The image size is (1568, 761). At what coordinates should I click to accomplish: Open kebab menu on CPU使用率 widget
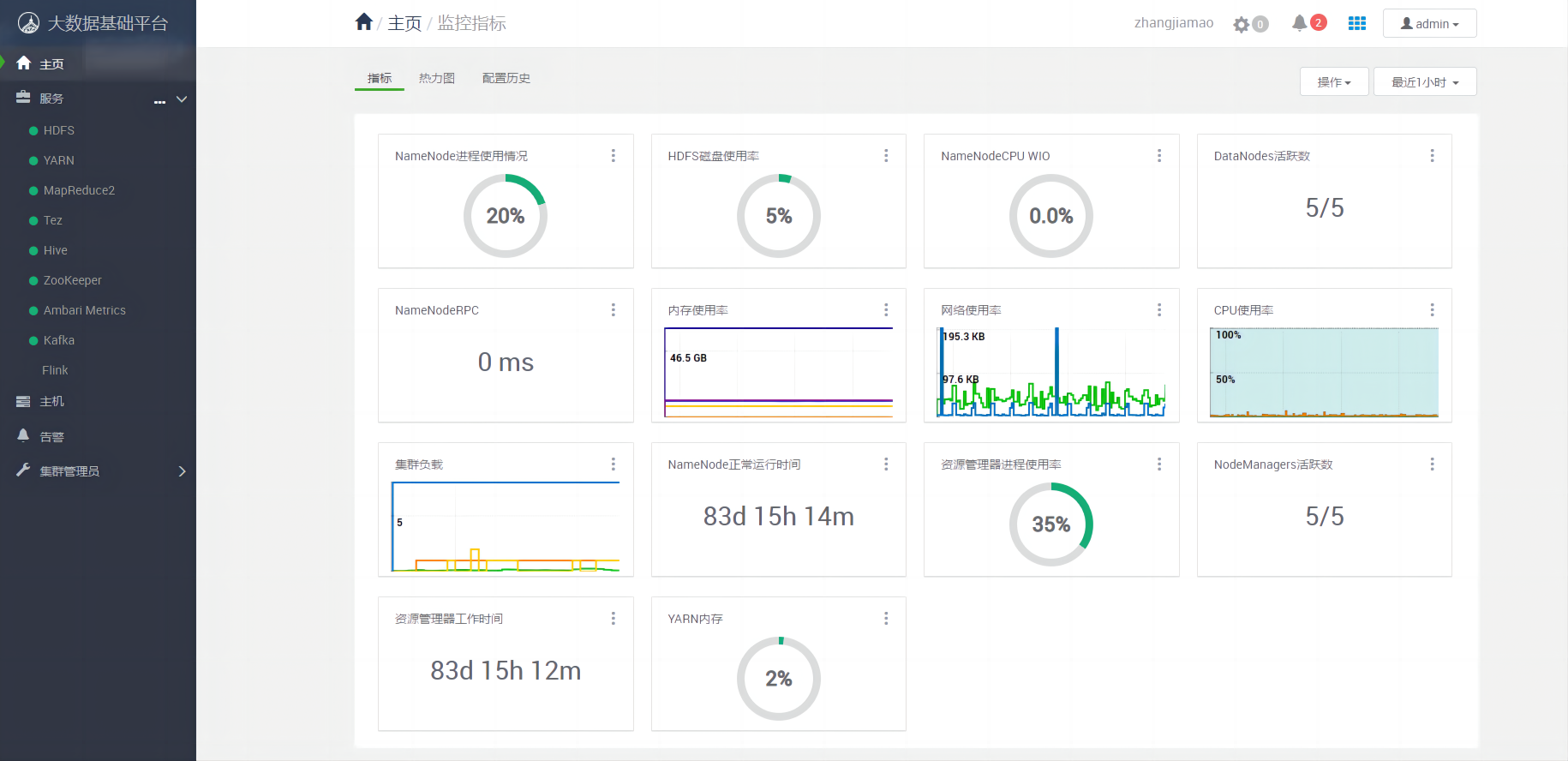(x=1432, y=310)
